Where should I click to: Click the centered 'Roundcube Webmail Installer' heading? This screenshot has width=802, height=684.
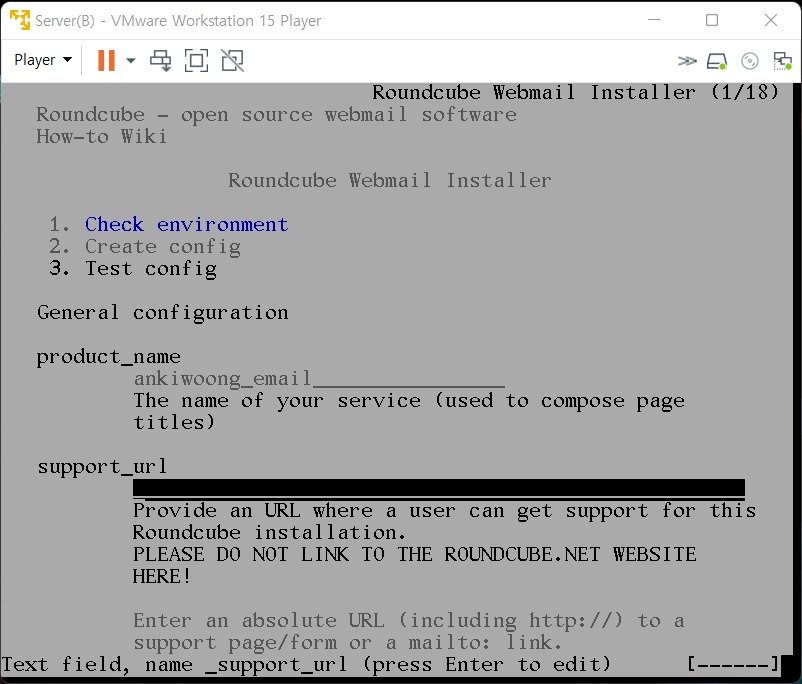click(390, 181)
